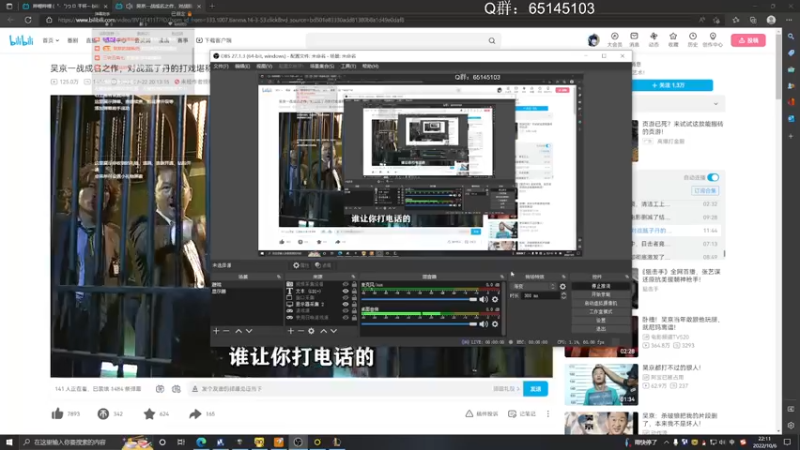Toggle visibility eye of the first source row

click(345, 284)
